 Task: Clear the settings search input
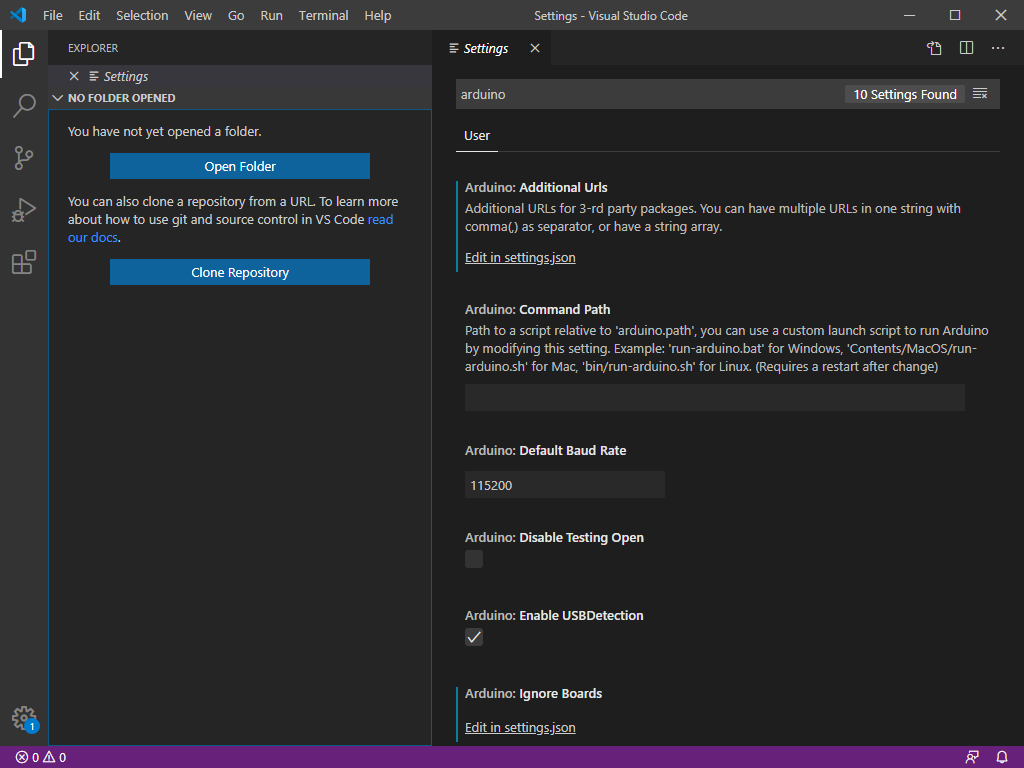point(980,94)
